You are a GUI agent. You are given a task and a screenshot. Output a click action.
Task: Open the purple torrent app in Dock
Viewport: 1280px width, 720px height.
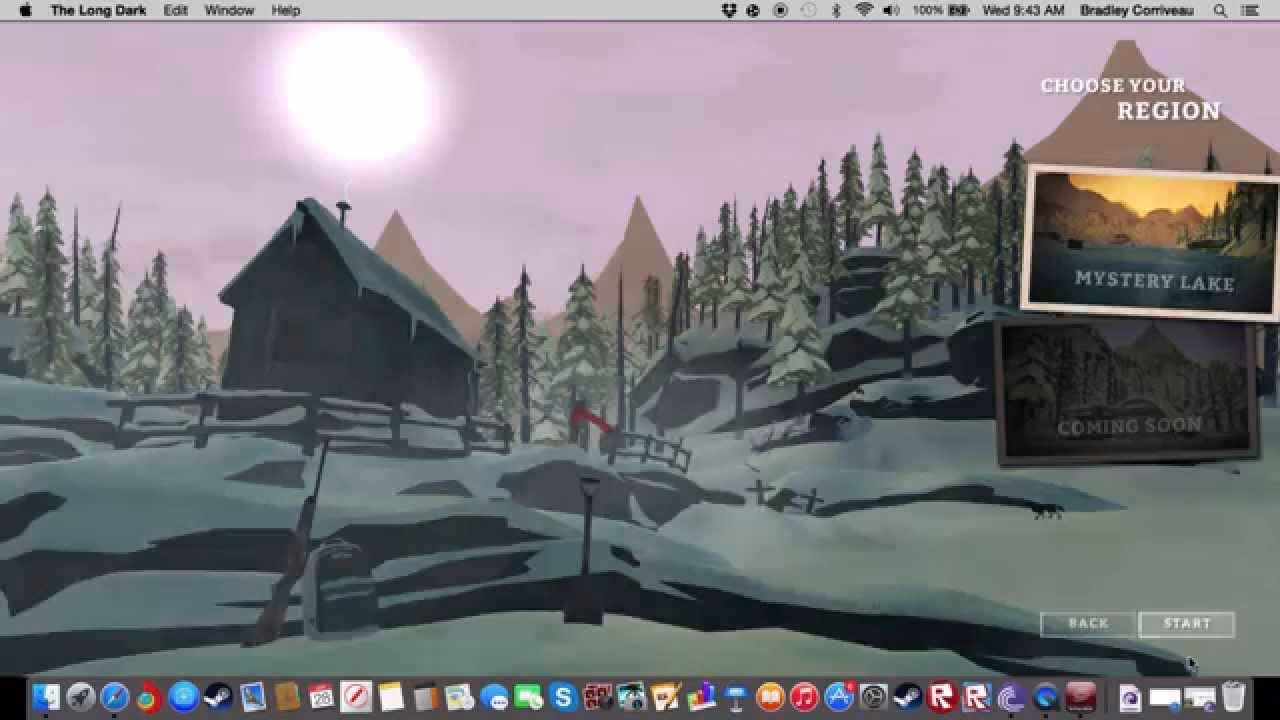click(1011, 696)
